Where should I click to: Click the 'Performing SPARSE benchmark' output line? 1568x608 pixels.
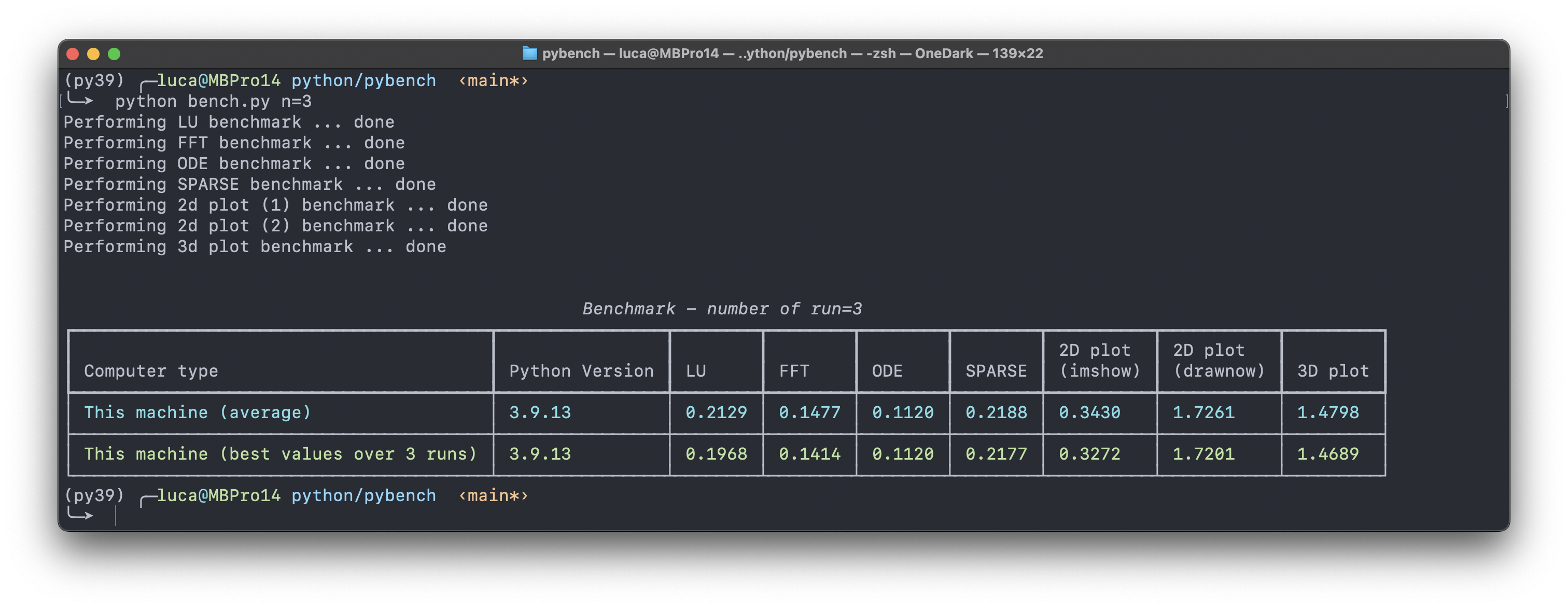[x=249, y=185]
